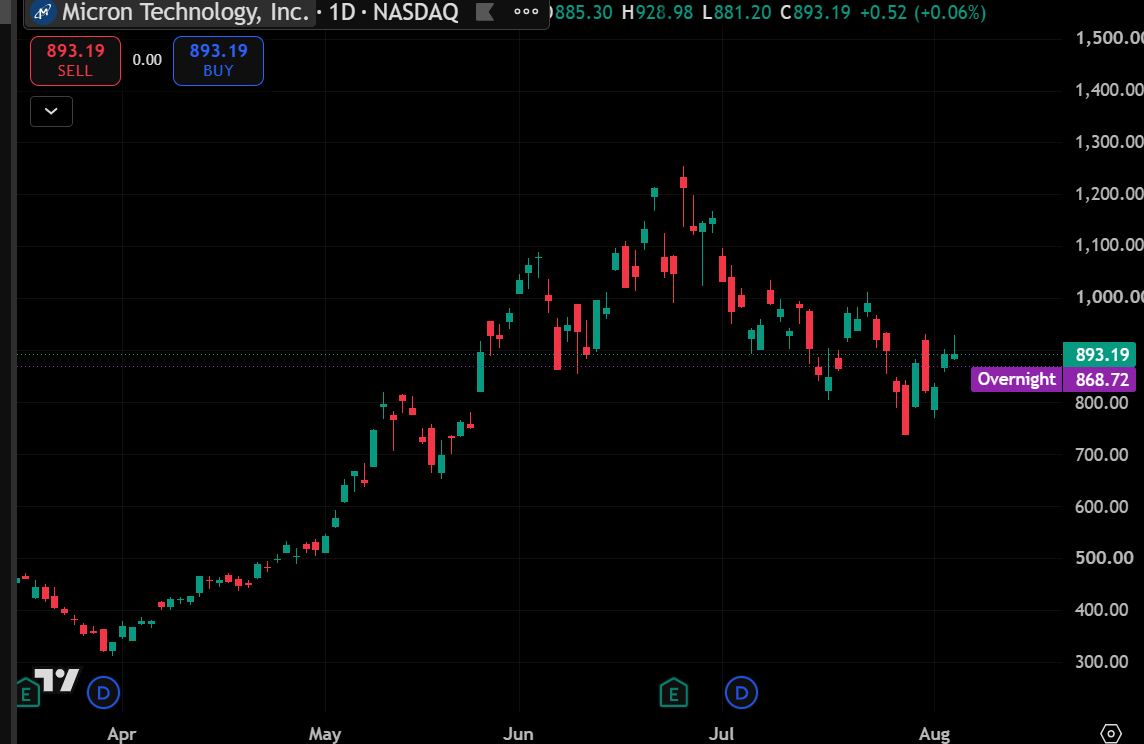Viewport: 1144px width, 744px height.
Task: Click the 300.00 price axis label
Action: click(1102, 662)
